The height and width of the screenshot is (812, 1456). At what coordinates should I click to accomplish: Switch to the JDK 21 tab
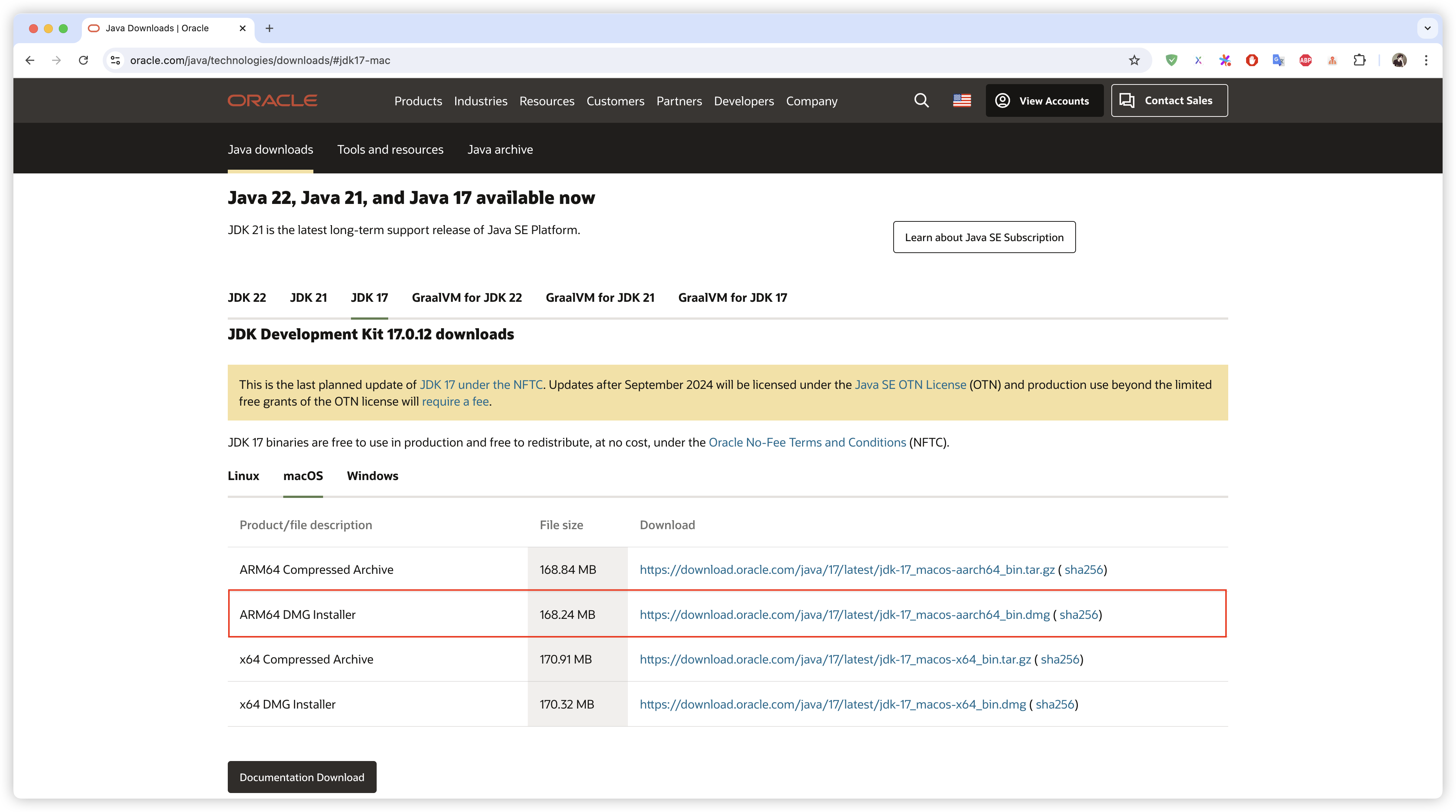click(x=308, y=298)
